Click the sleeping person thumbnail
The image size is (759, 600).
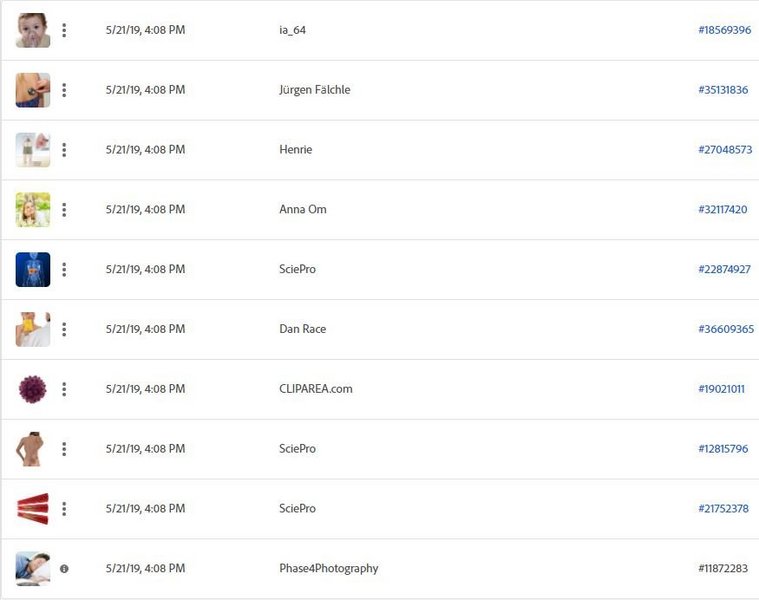33,569
